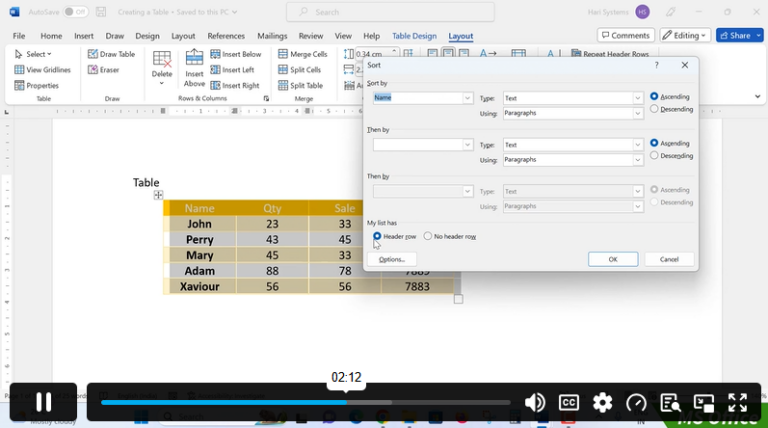
Task: Seek on the video progress bar
Action: pyautogui.click(x=306, y=403)
